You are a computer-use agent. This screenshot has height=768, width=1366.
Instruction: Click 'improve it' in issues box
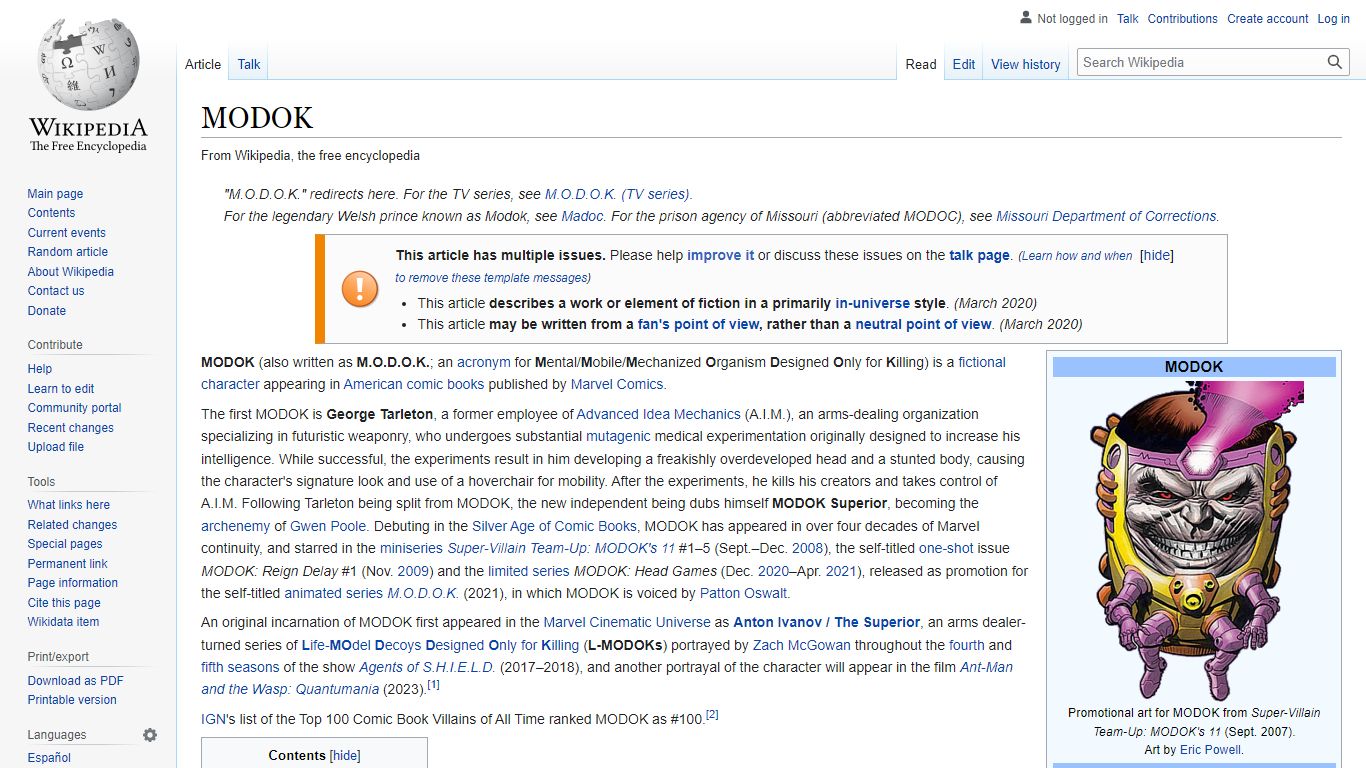click(720, 255)
